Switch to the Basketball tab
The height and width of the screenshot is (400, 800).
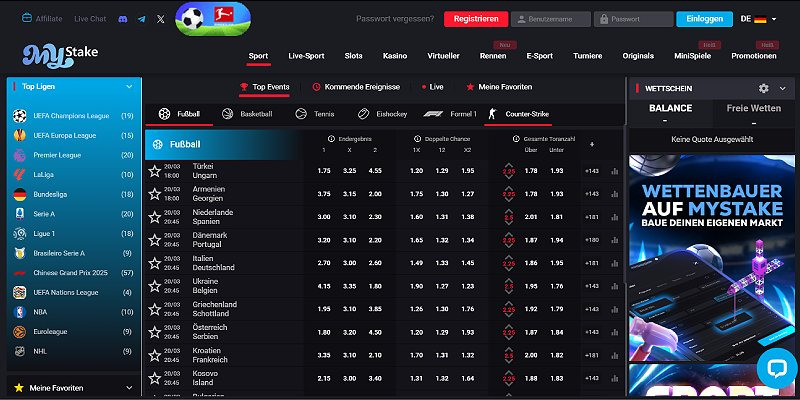(248, 115)
